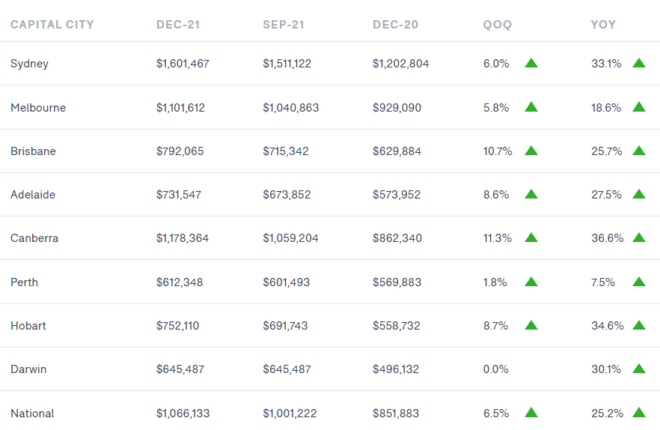Click Melbourne's Sep-21 price $1,040,863

click(296, 107)
